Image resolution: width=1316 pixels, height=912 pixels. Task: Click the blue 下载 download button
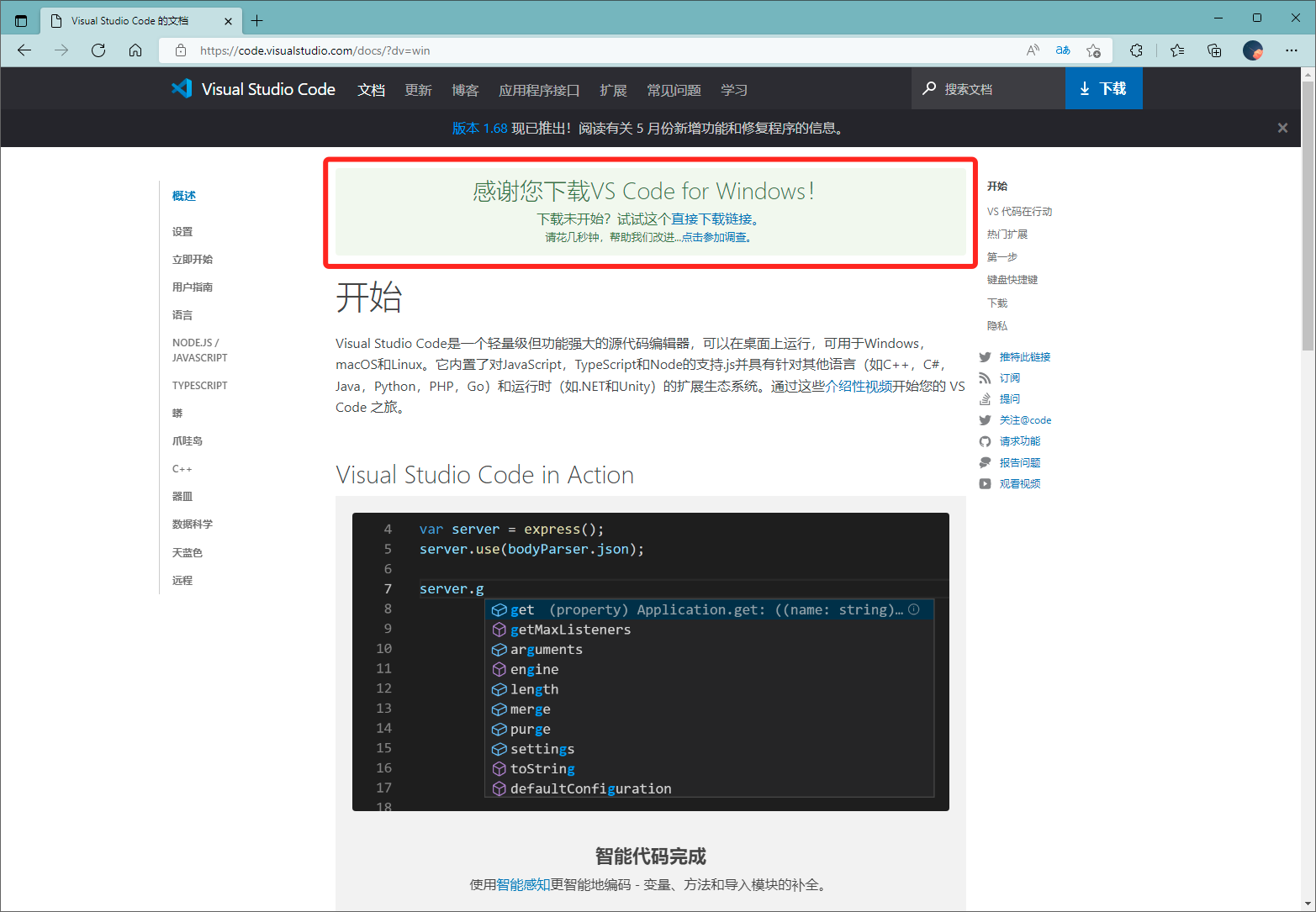pyautogui.click(x=1103, y=88)
